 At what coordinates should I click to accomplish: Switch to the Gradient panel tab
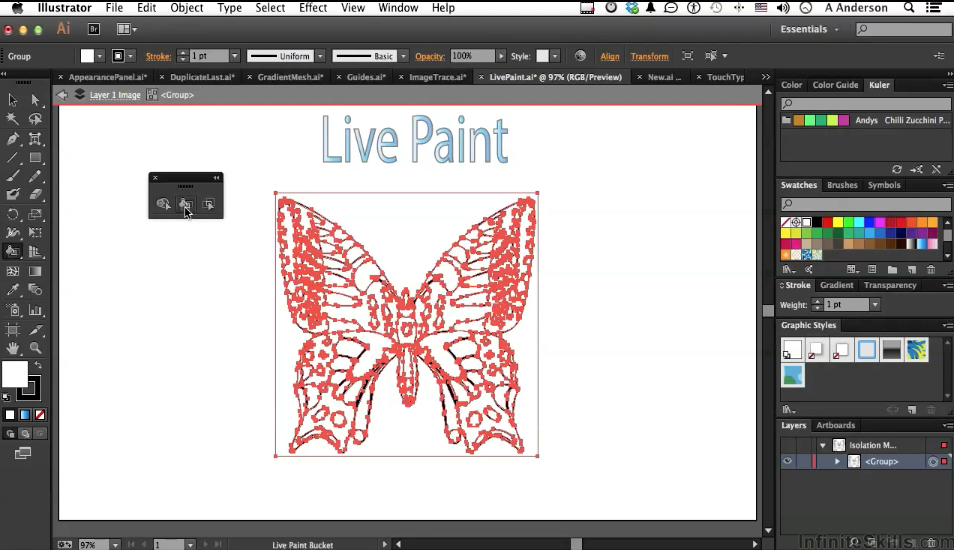click(836, 285)
